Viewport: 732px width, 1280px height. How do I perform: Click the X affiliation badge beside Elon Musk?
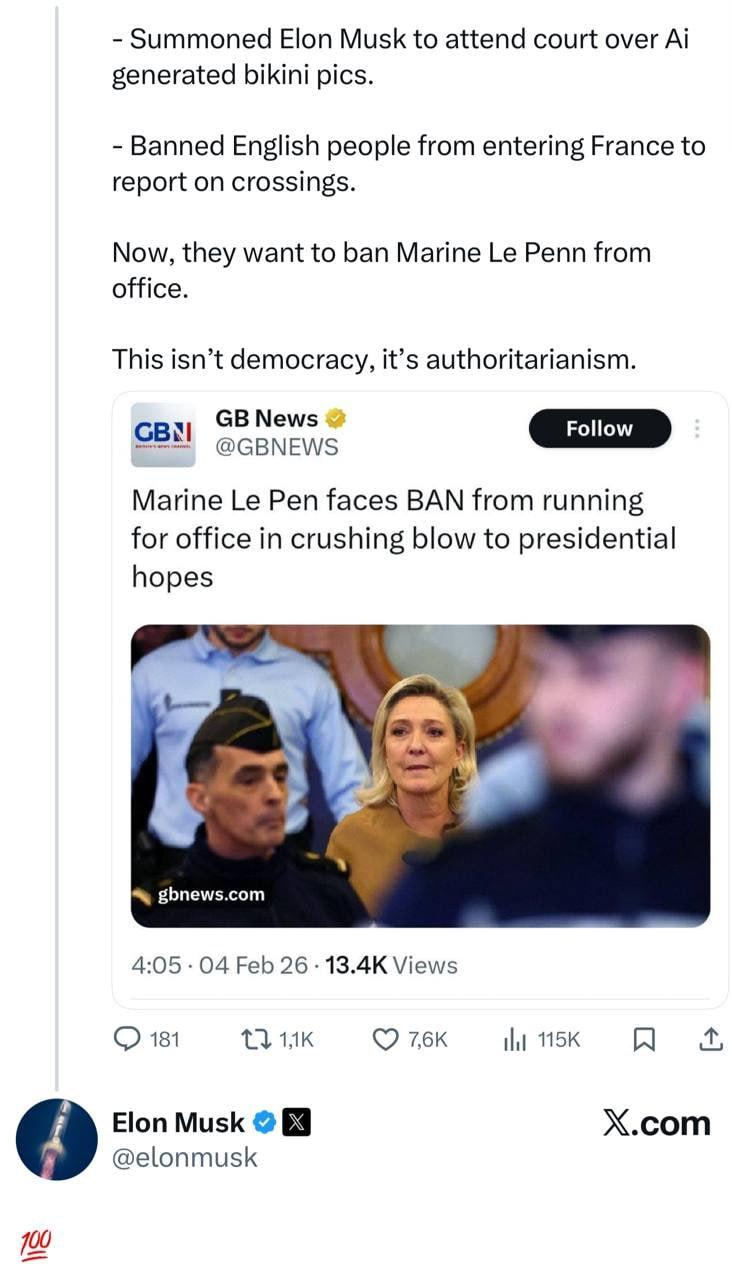tap(297, 1123)
